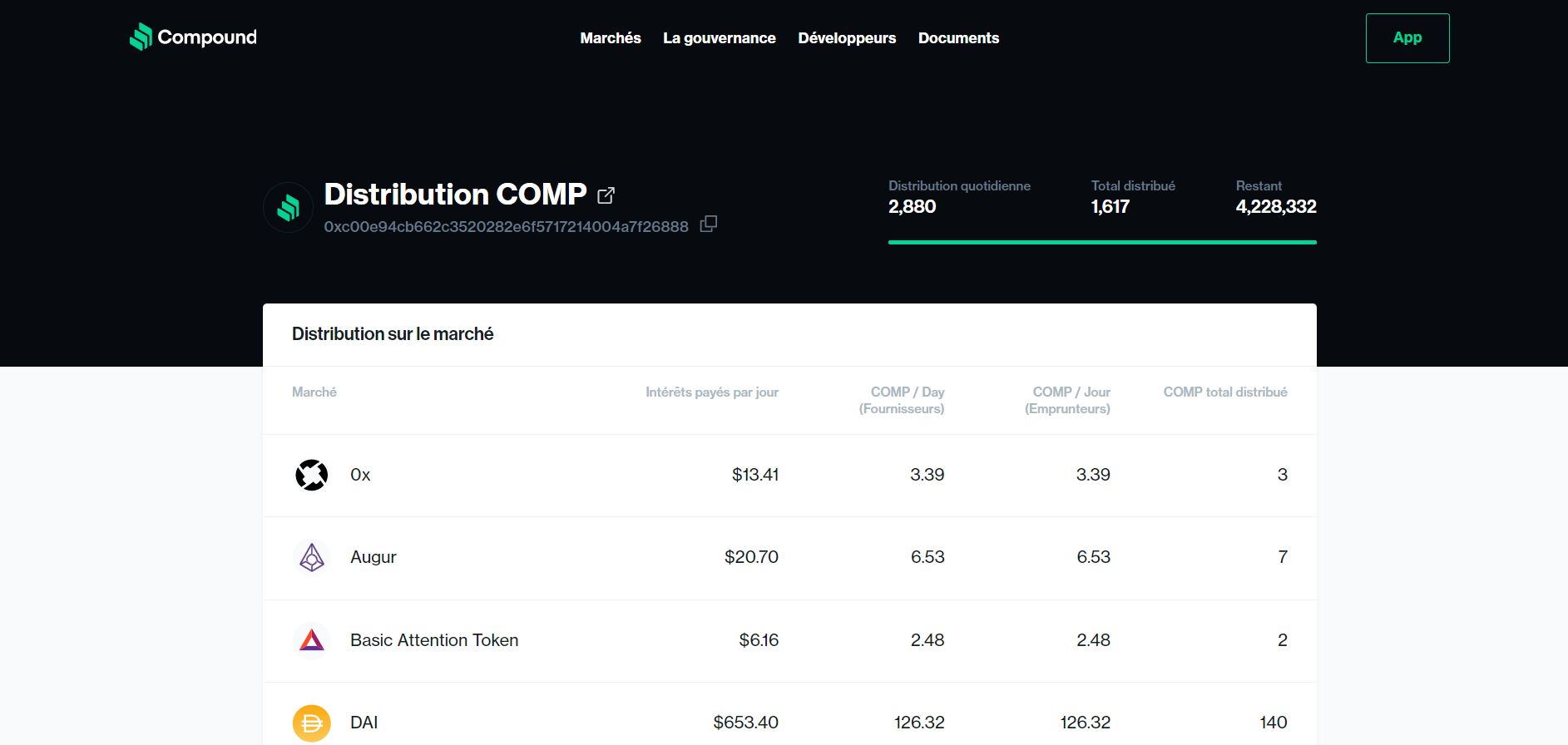The image size is (1568, 745).
Task: Click the COMP token icon beside the title
Action: pyautogui.click(x=288, y=207)
